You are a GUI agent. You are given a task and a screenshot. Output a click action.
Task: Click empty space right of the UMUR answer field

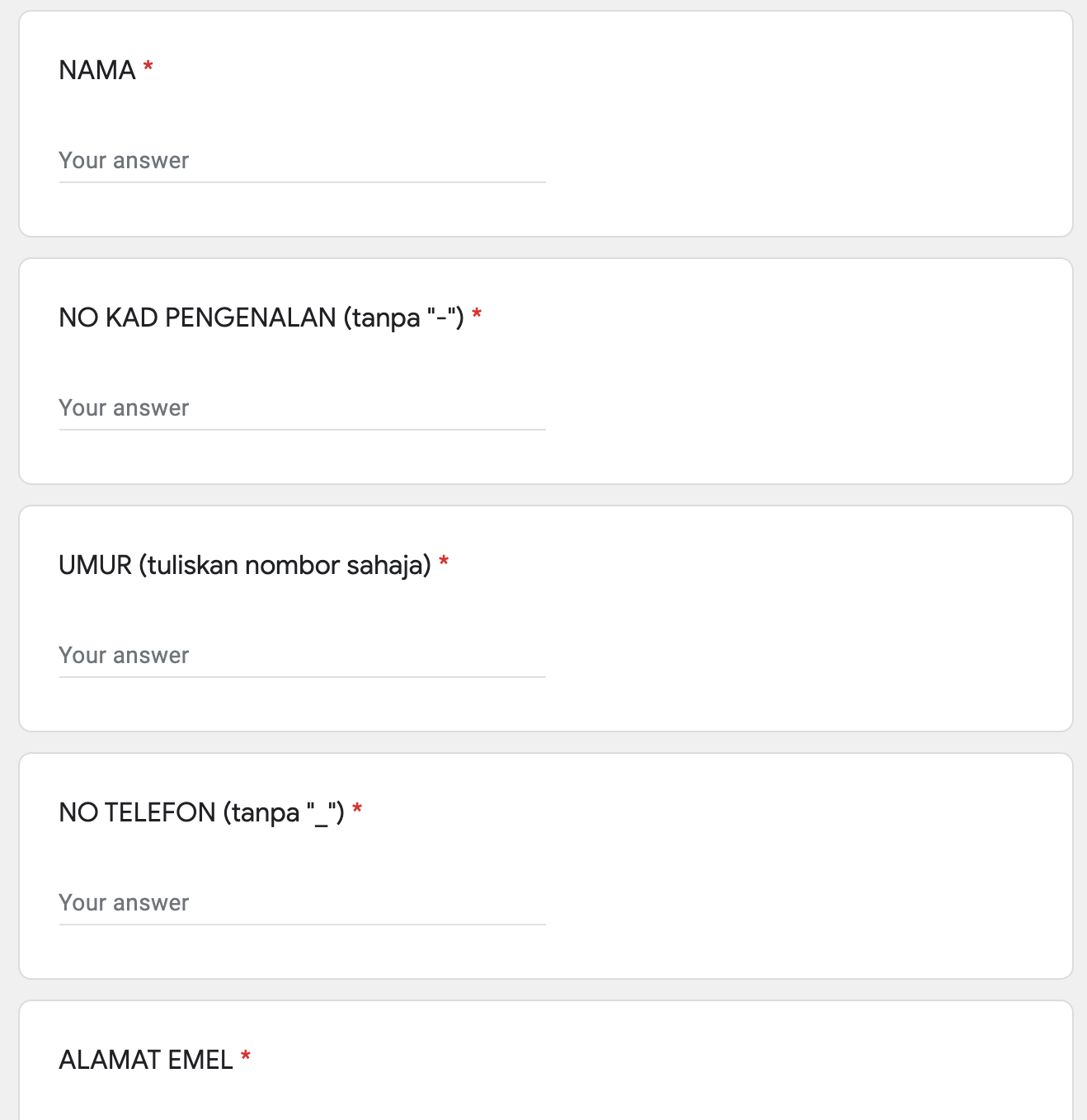pos(783,656)
